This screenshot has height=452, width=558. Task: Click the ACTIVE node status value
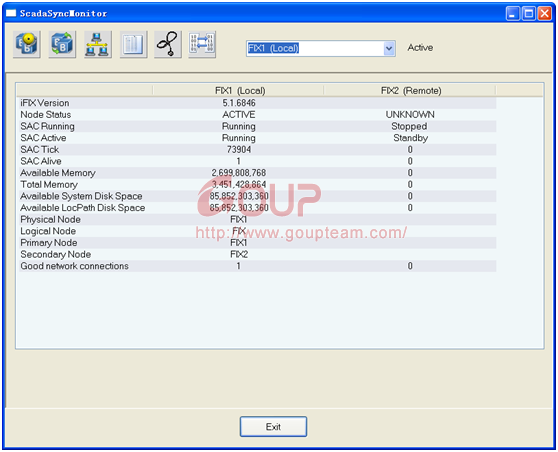pyautogui.click(x=239, y=115)
